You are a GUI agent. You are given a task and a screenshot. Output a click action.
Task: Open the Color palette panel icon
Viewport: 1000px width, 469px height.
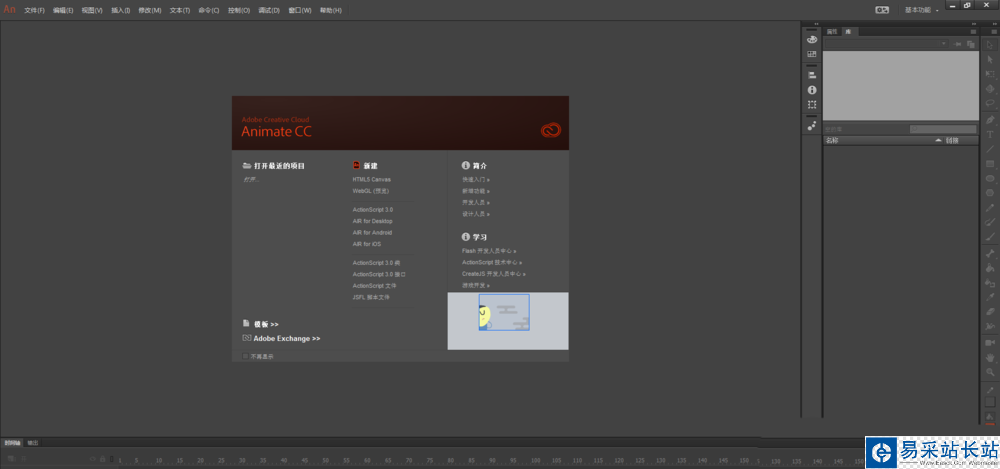point(811,39)
